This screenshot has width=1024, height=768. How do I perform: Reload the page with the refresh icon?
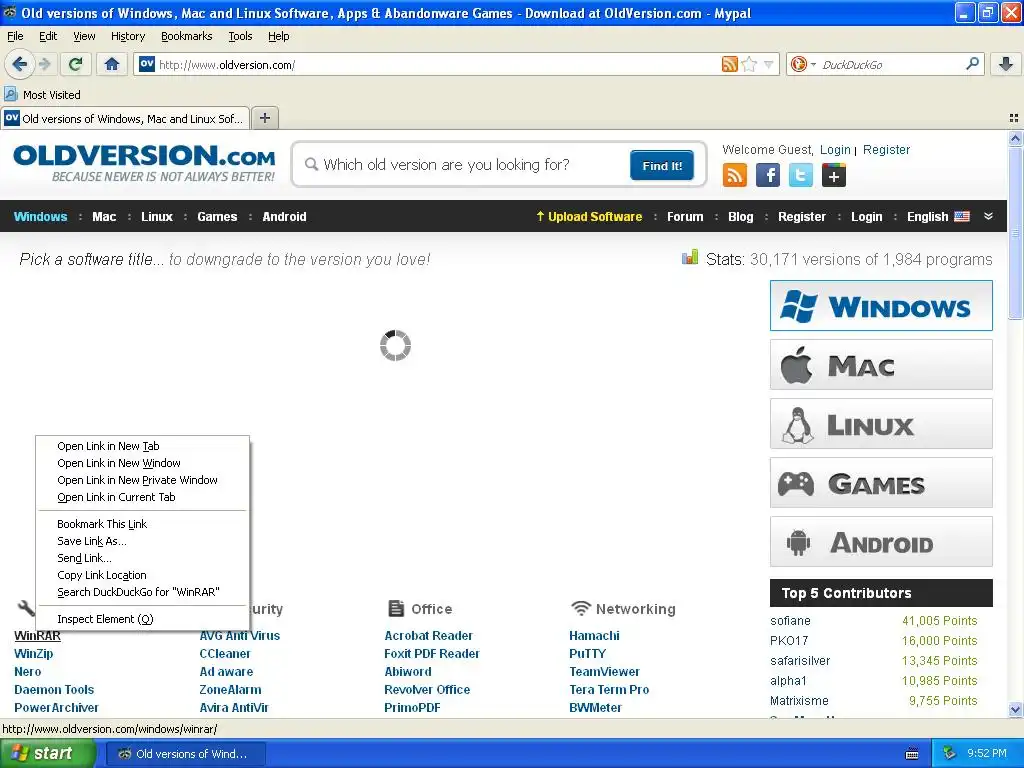pyautogui.click(x=76, y=64)
